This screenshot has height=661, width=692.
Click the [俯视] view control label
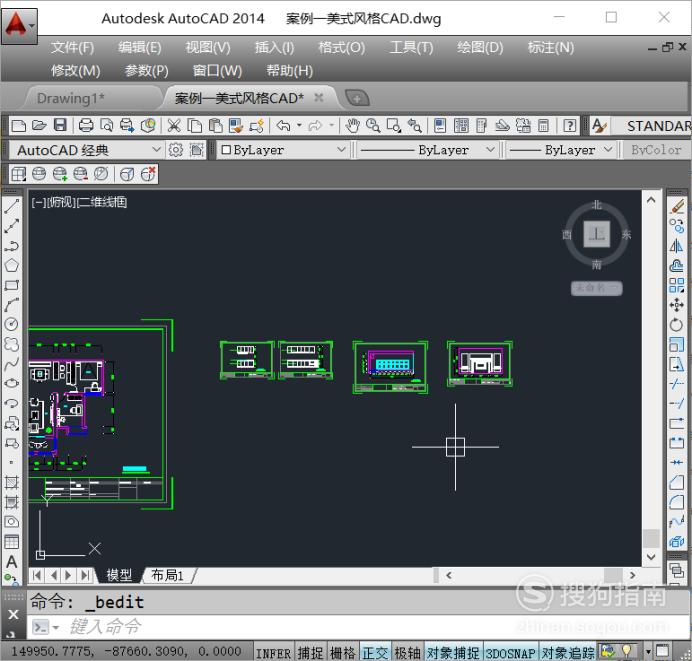coord(62,203)
